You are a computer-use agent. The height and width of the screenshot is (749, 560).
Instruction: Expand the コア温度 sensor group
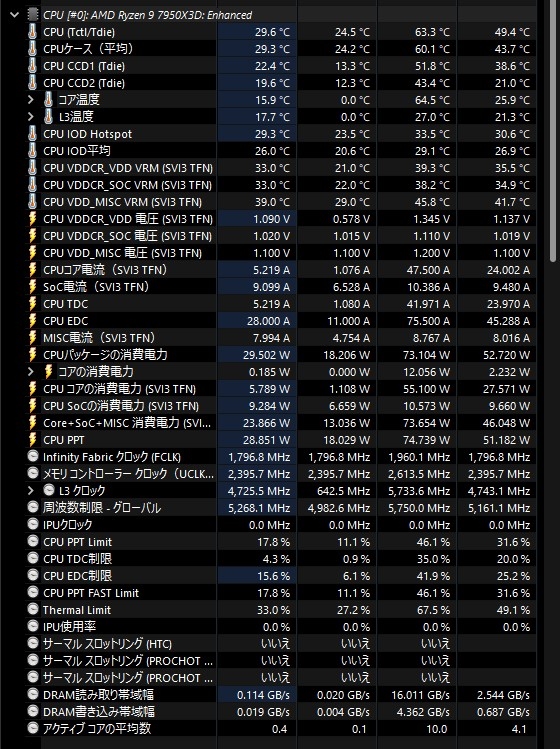[31, 100]
